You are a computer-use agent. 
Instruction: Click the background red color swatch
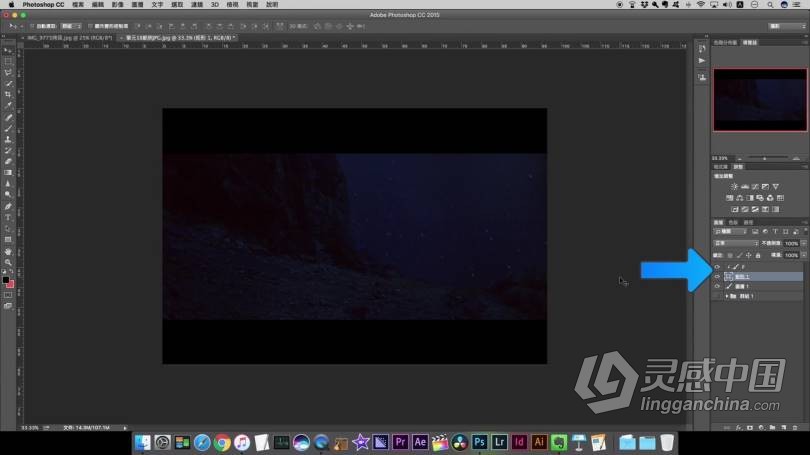tap(11, 285)
